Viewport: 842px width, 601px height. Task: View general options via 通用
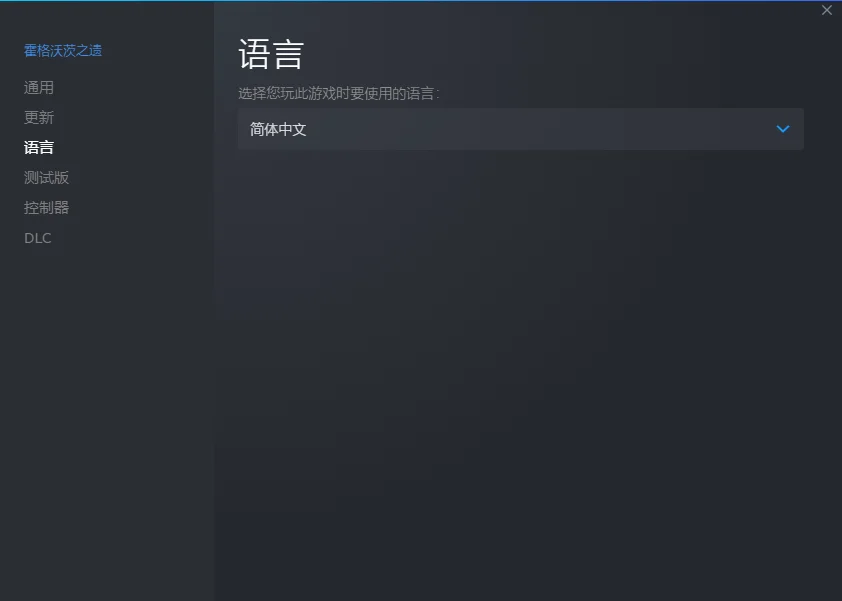click(39, 88)
